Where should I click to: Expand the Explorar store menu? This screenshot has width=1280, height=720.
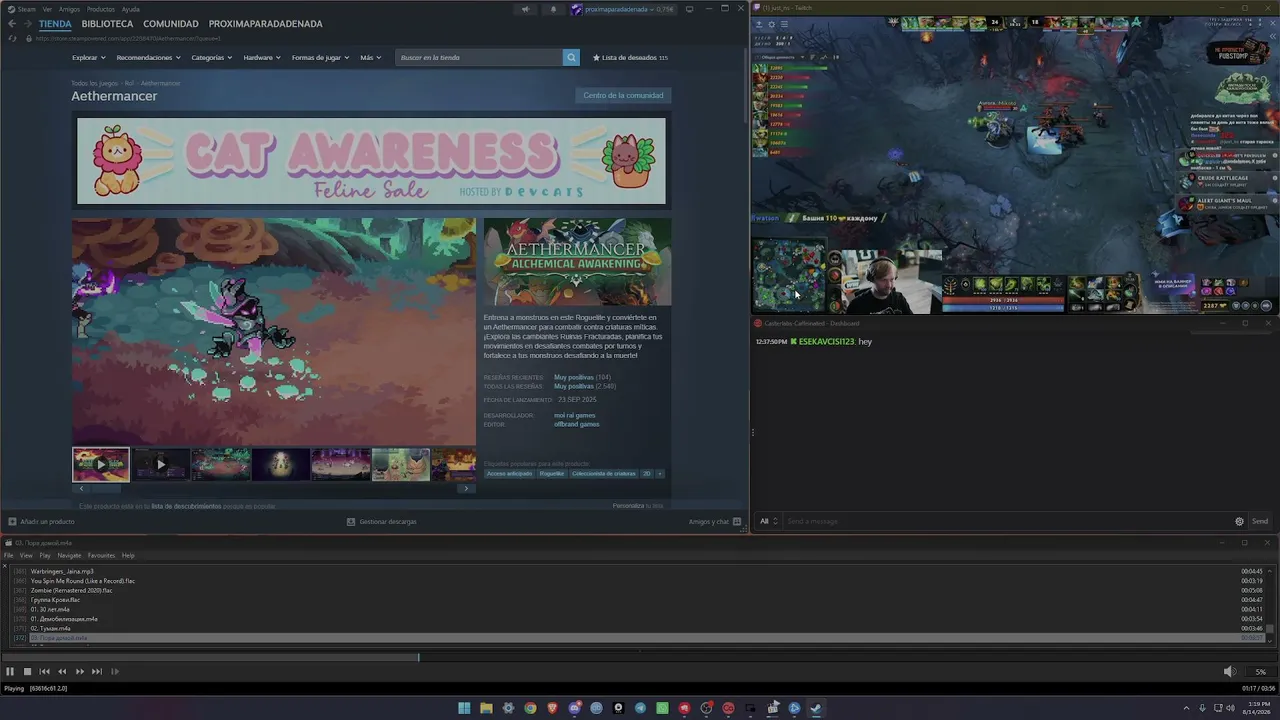[88, 57]
